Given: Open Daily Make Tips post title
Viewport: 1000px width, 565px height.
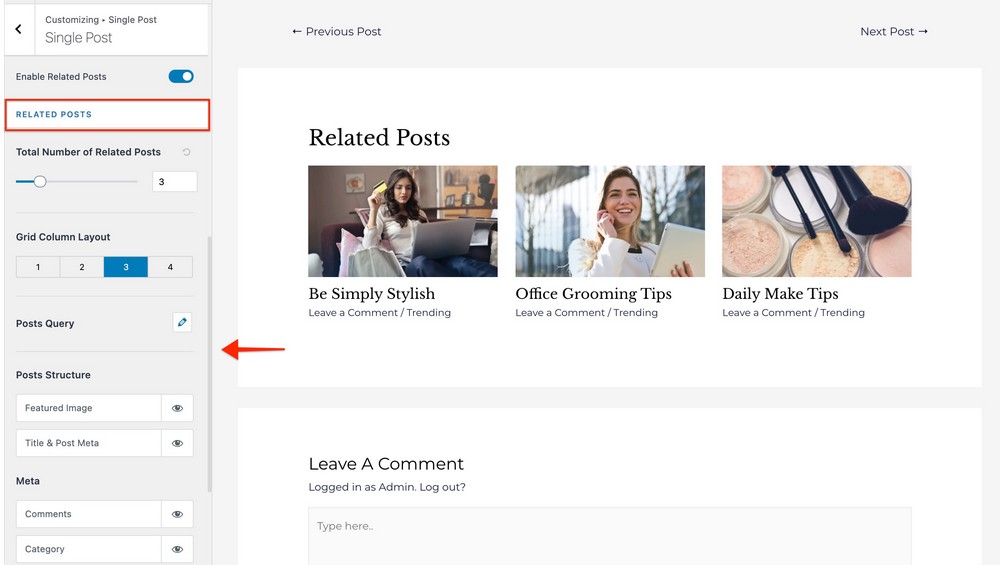Looking at the screenshot, I should click(x=780, y=293).
